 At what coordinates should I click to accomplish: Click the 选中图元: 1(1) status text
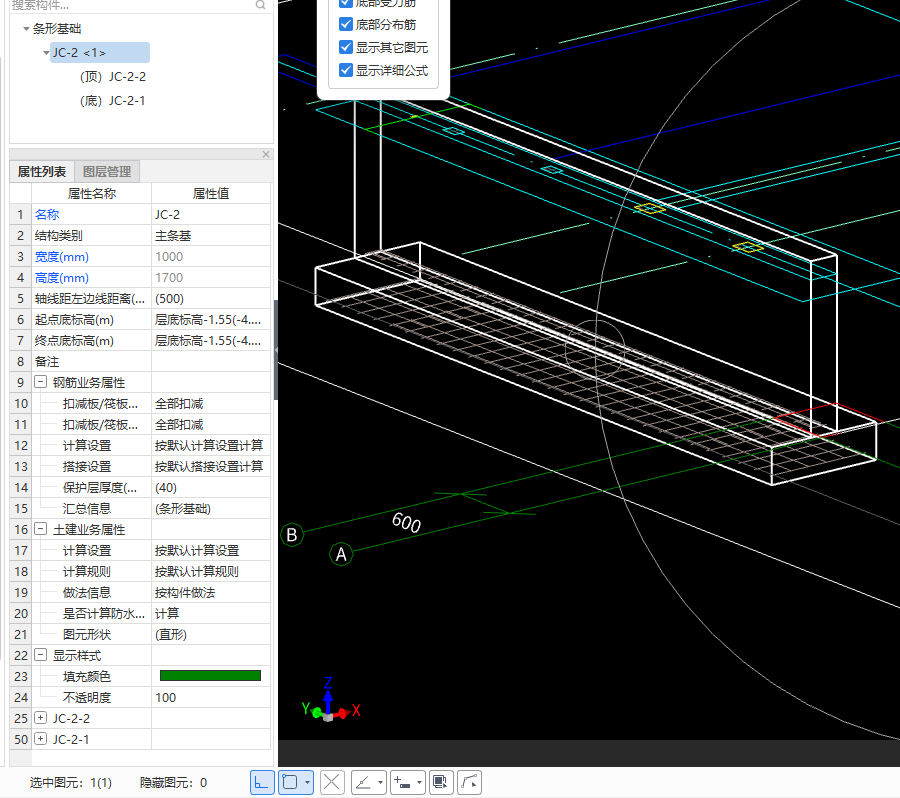[x=71, y=782]
